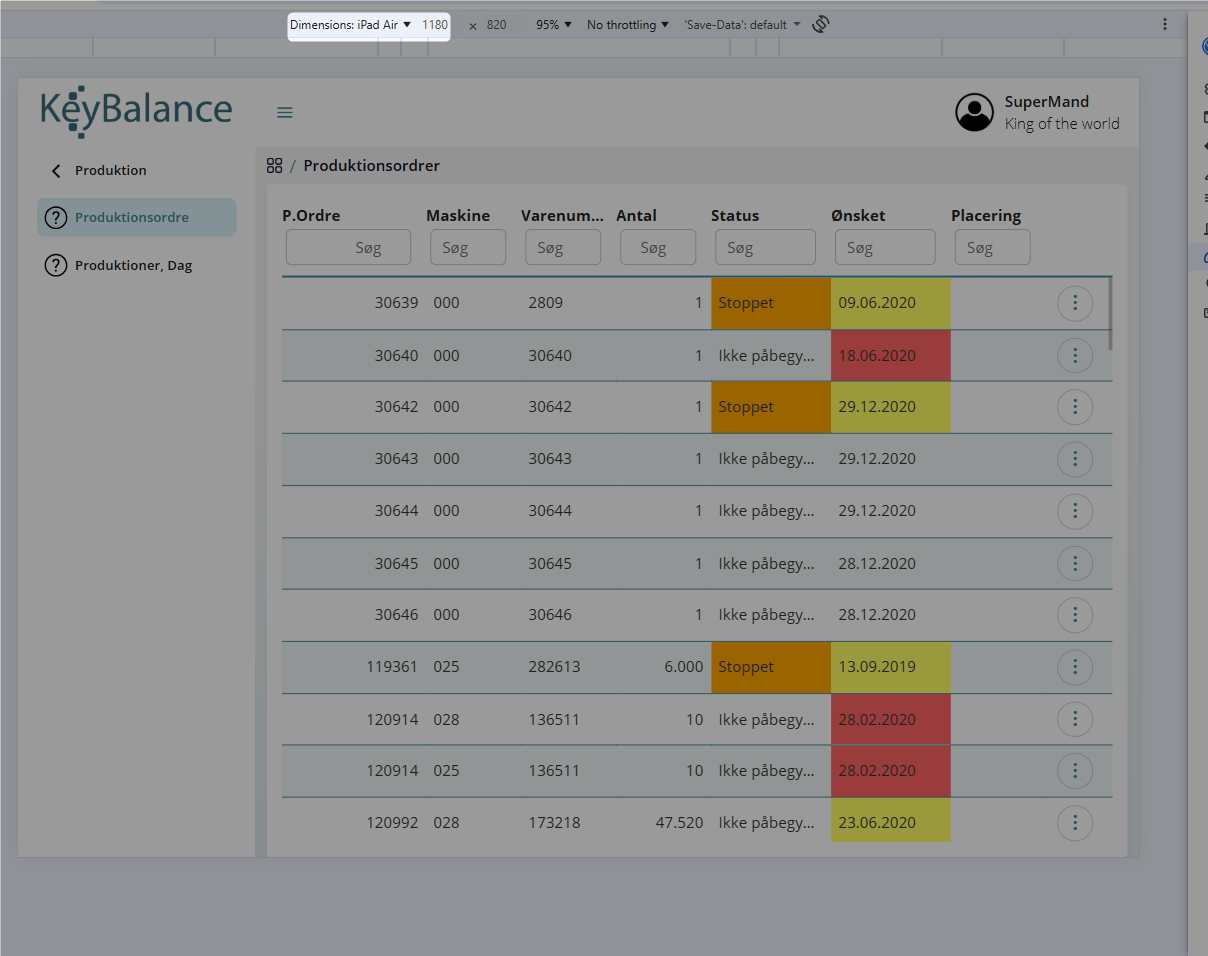Click the back chevron next to Produktion
This screenshot has height=956, width=1208.
point(57,171)
